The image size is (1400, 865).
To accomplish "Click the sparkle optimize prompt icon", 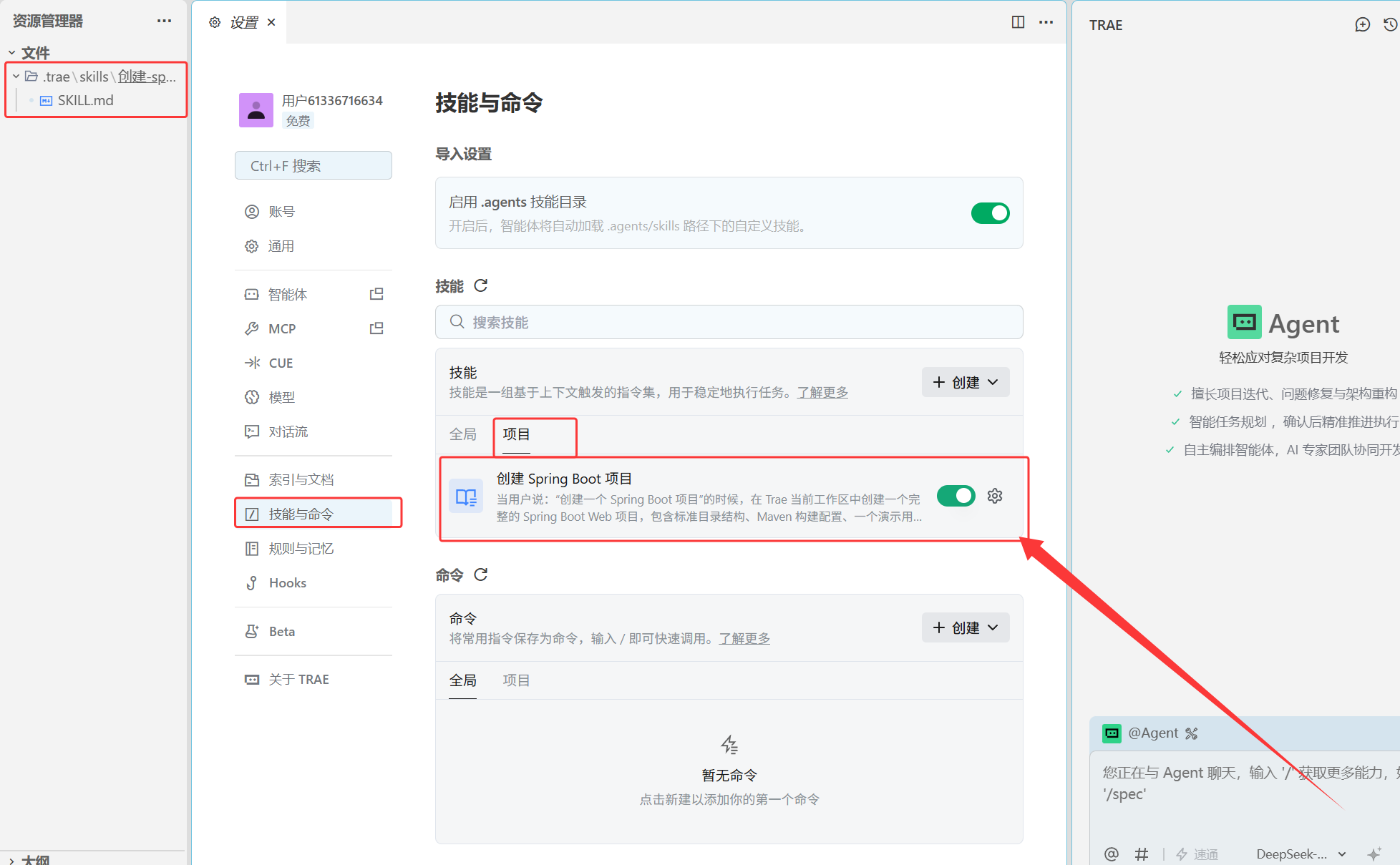I will [1374, 854].
